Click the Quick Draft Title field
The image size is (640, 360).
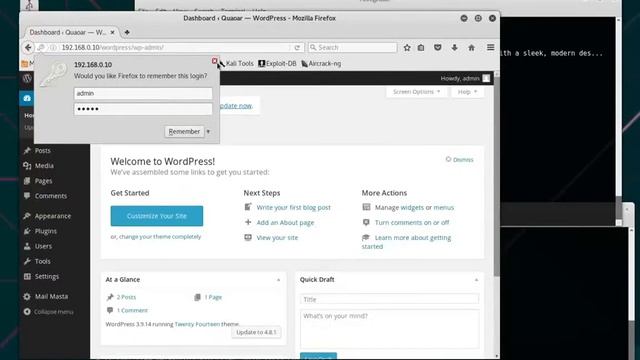389,299
